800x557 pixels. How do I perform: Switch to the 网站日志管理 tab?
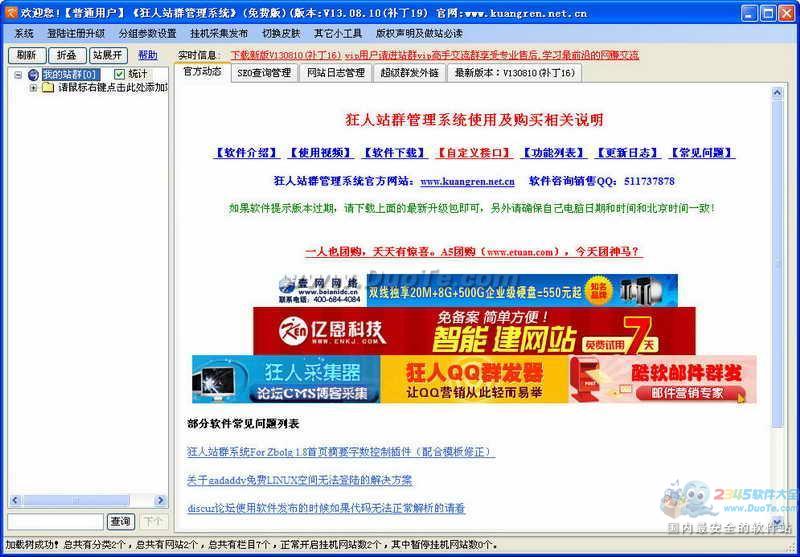(x=336, y=72)
